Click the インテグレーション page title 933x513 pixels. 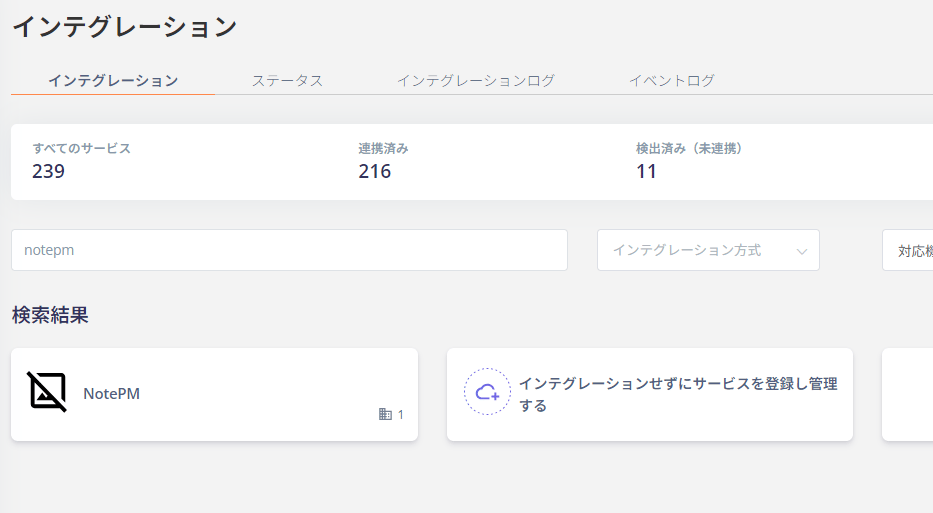(124, 27)
